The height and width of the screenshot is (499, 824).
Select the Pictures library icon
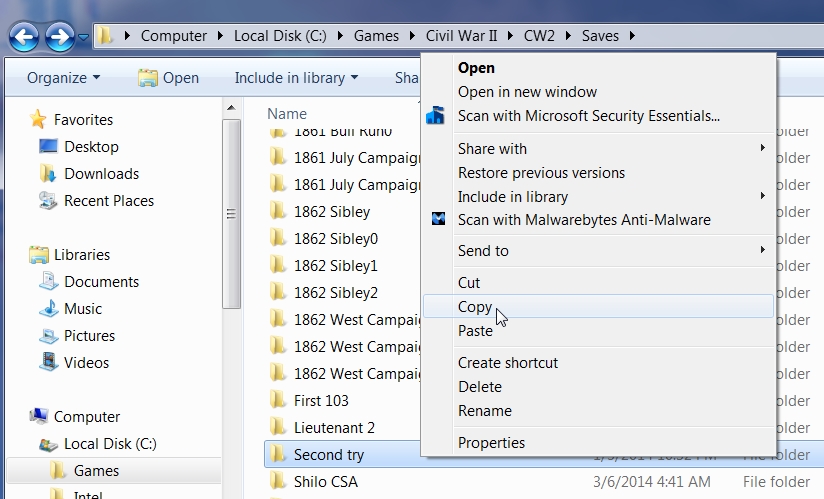coord(48,336)
